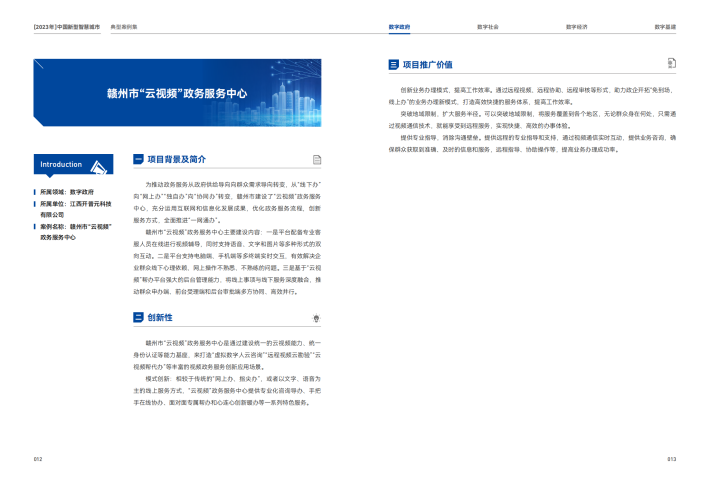Click page number 013 at bottom right
This screenshot has width=710, height=481.
672,459
